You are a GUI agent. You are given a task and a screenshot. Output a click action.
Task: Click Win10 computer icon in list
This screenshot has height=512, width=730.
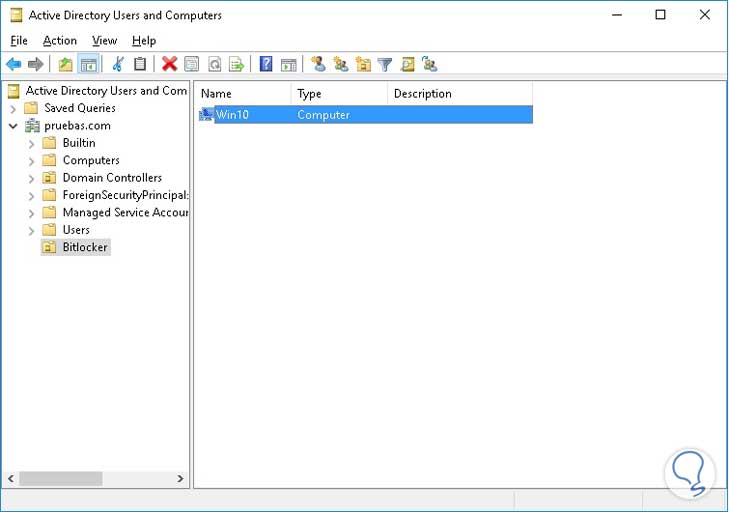coord(206,115)
